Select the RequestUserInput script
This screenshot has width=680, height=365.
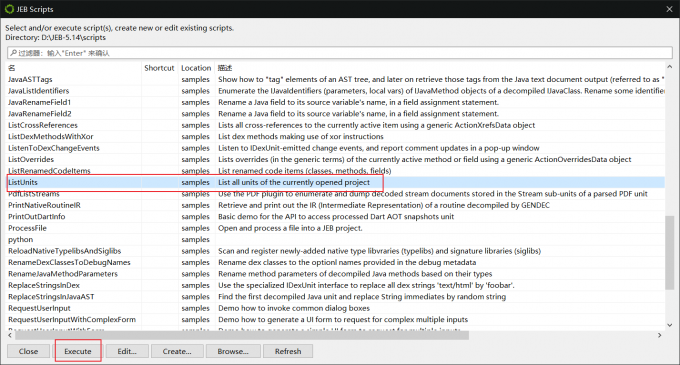point(39,308)
